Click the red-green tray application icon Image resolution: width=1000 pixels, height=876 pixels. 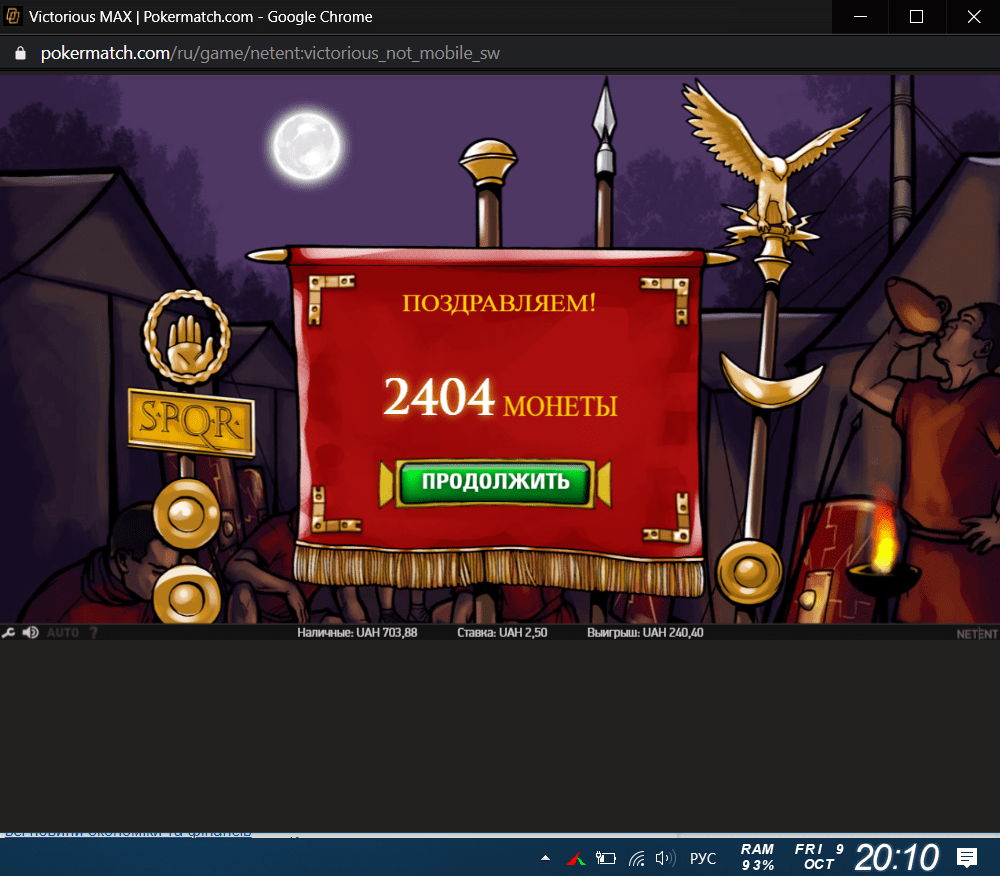576,859
